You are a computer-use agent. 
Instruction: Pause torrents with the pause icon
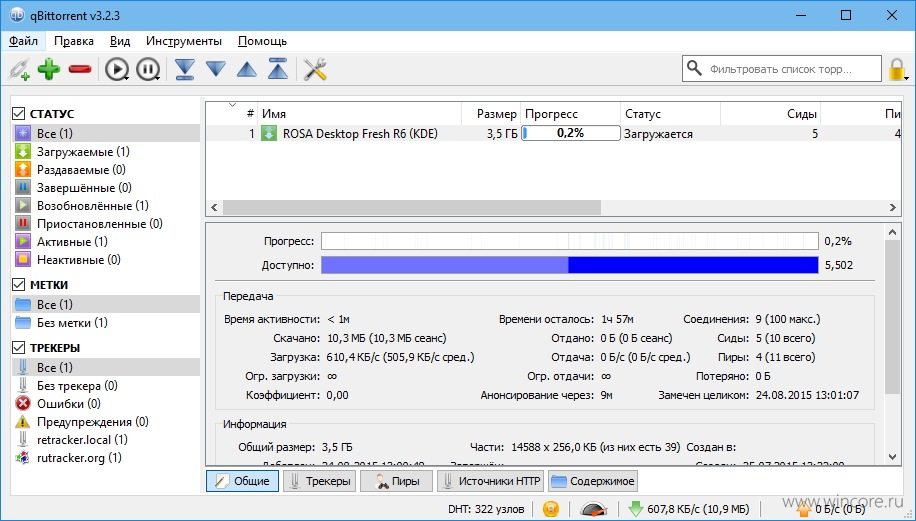(147, 70)
